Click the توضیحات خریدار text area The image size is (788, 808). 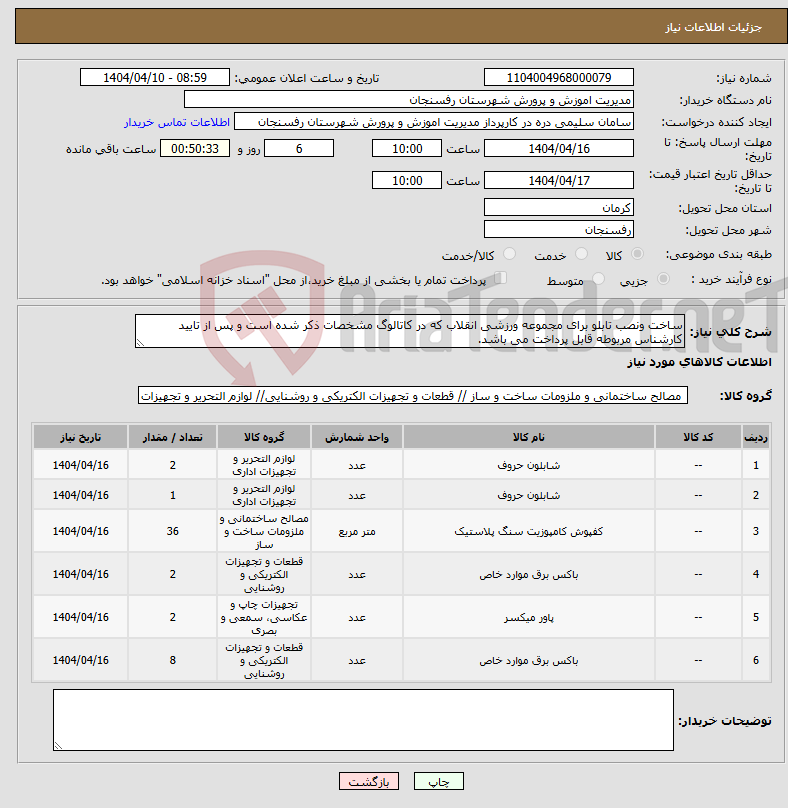tap(363, 720)
